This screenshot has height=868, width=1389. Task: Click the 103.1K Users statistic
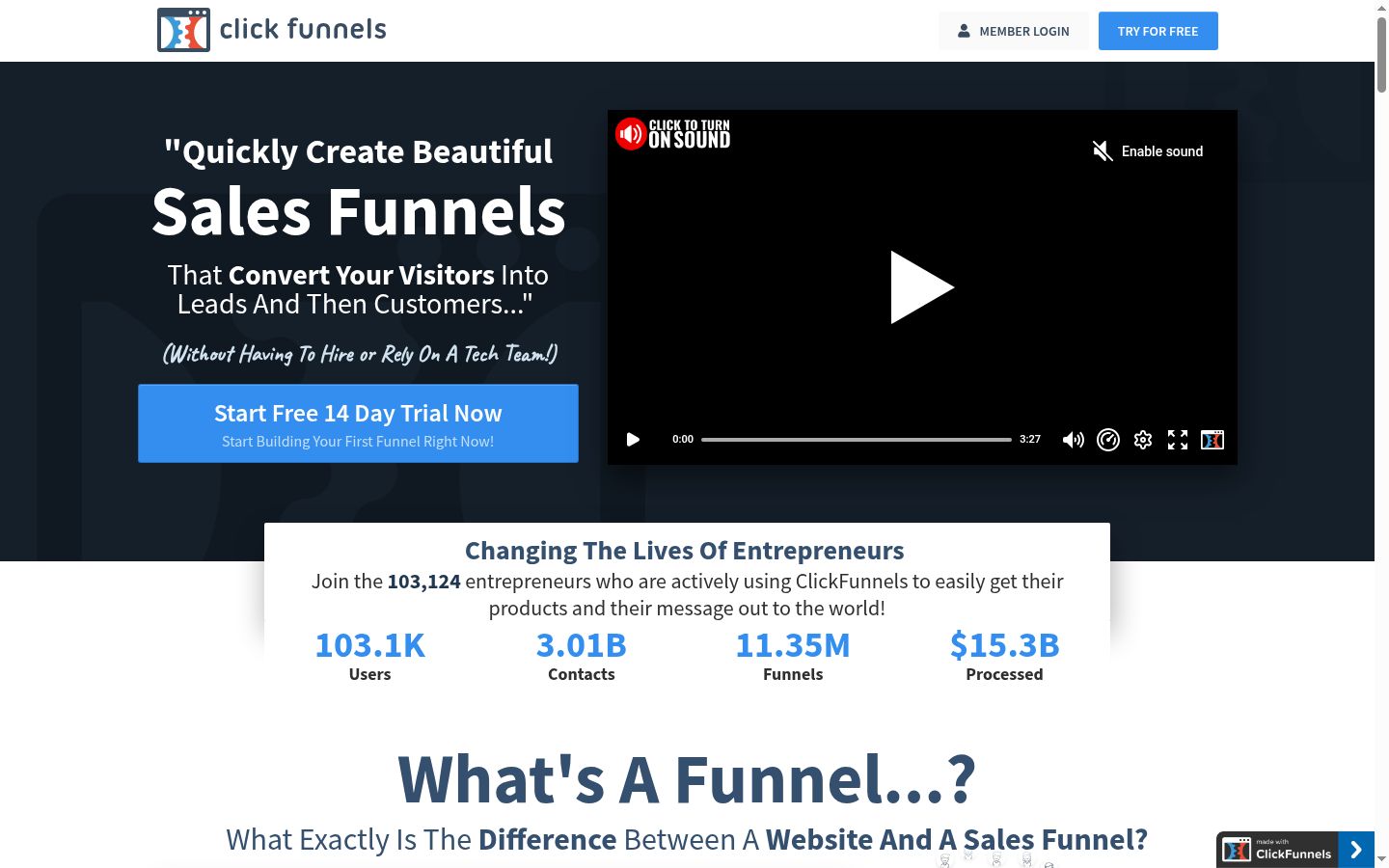(x=370, y=656)
